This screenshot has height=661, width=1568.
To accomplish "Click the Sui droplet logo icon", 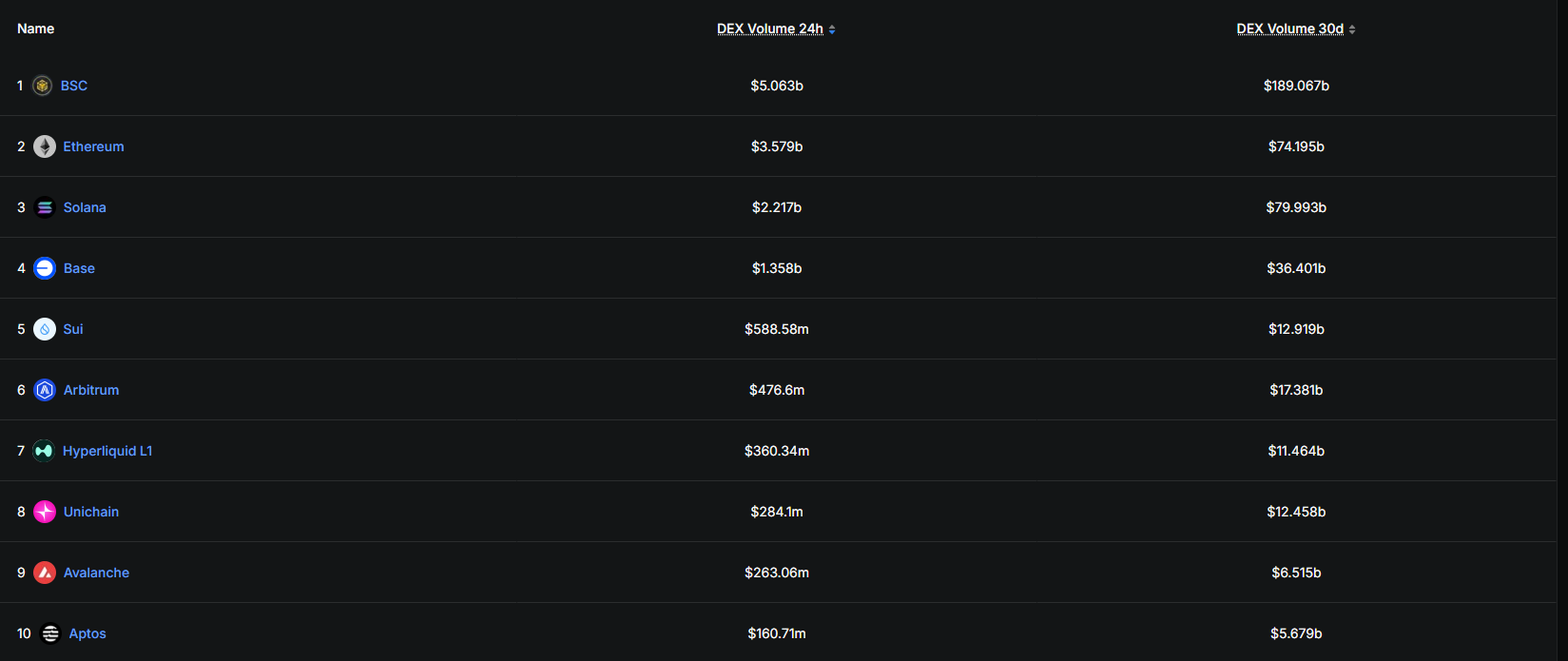I will [45, 329].
